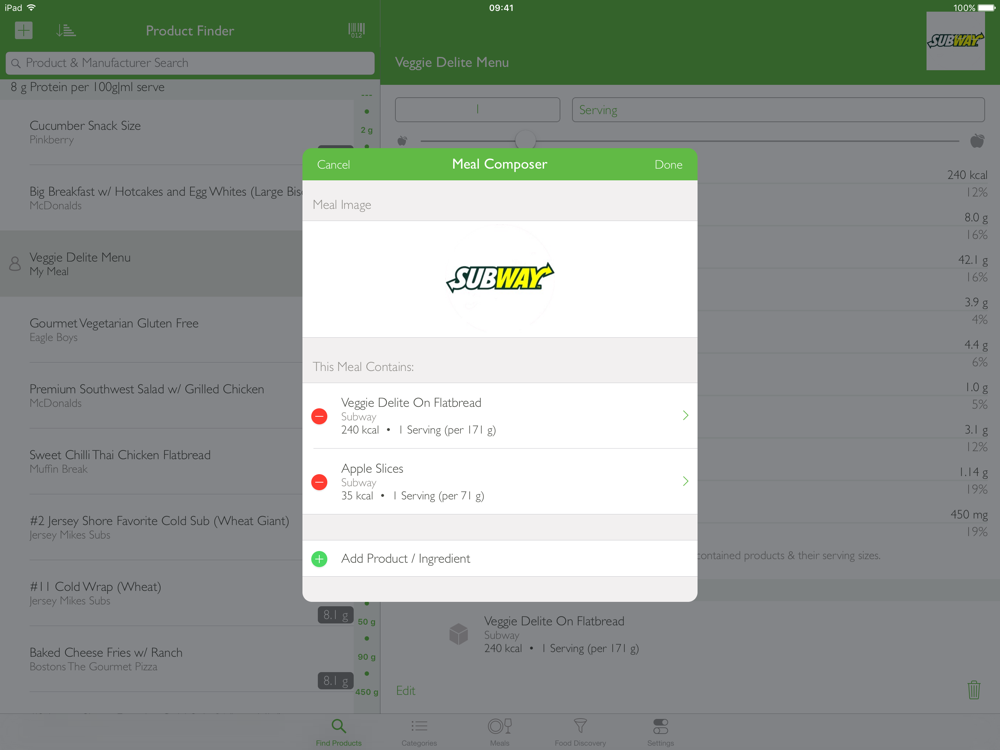Viewport: 1000px width, 750px height.
Task: Select Cucumber Snack Size Pinkberry item
Action: click(177, 132)
